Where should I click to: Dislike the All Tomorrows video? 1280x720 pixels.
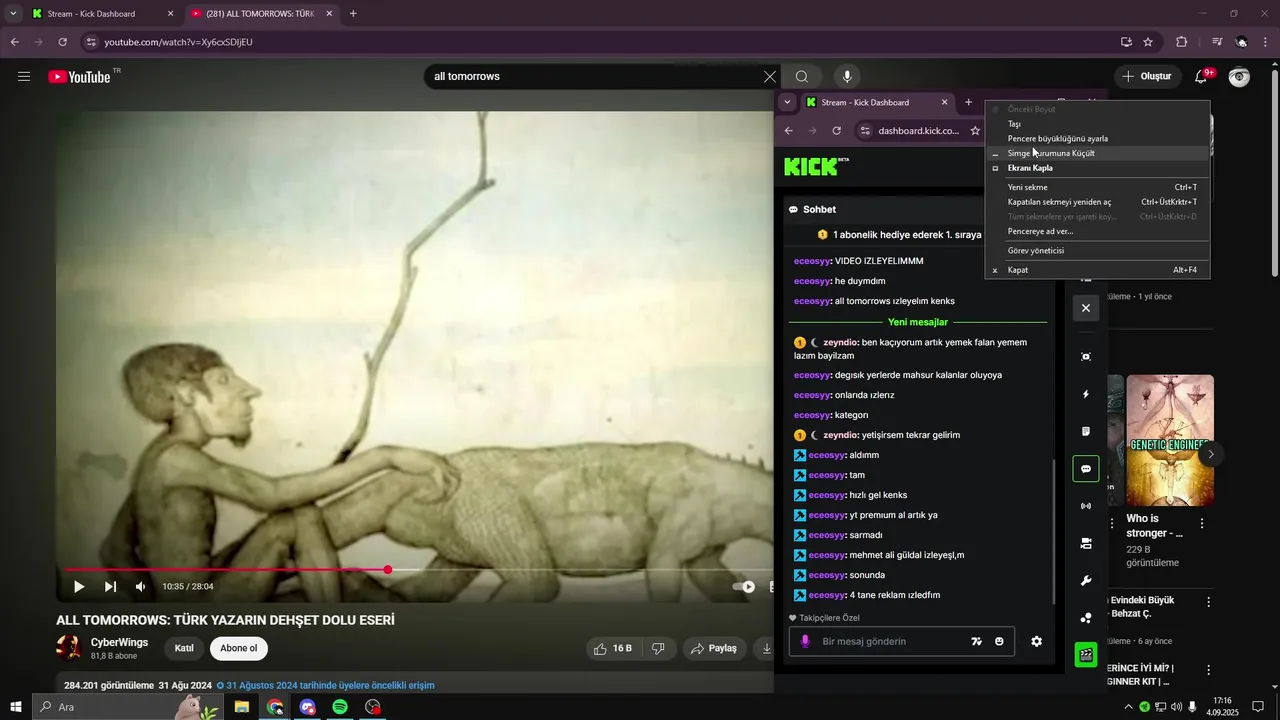coord(658,648)
